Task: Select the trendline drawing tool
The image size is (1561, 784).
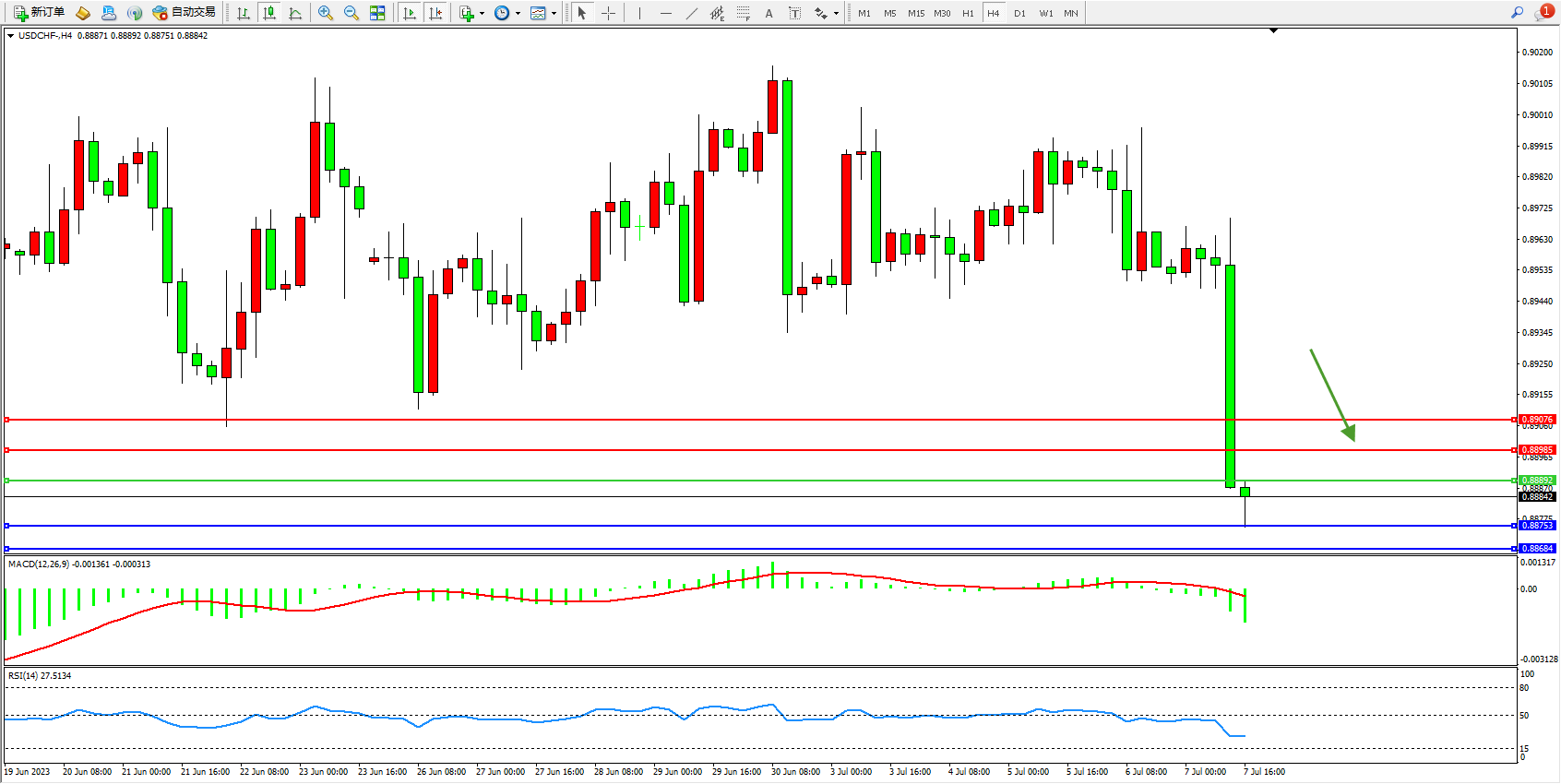Action: click(692, 13)
